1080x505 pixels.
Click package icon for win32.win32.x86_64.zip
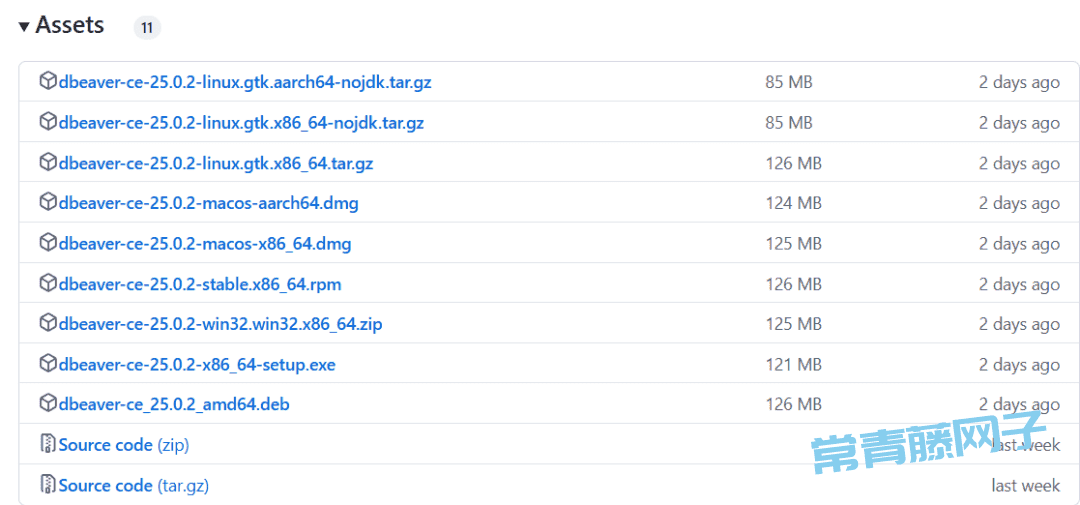pyautogui.click(x=48, y=324)
